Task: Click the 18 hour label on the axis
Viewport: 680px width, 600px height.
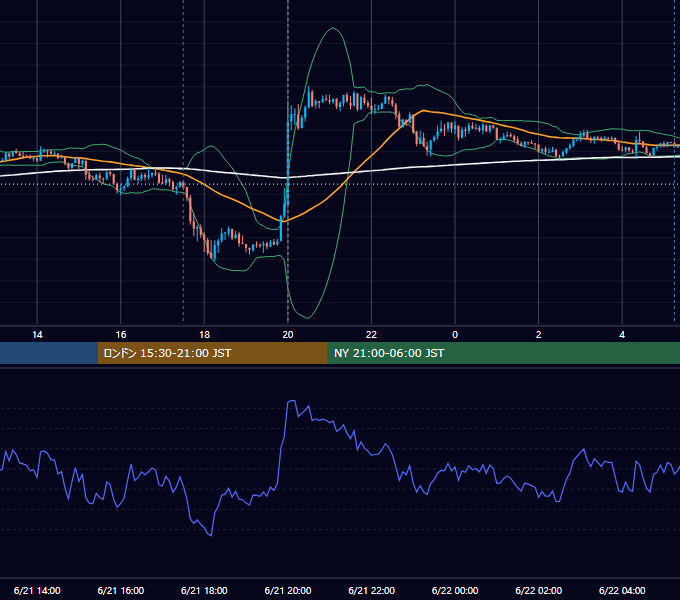Action: tap(204, 335)
